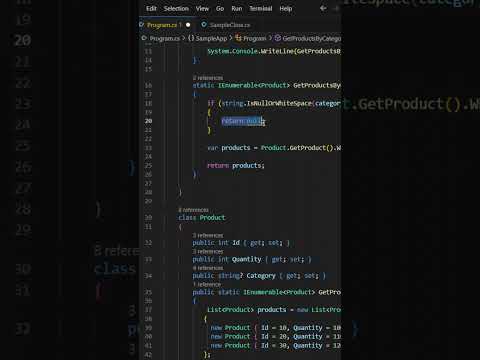480x360 pixels.
Task: Click 'new Product { Id = 30' line
Action: [x=275, y=346]
